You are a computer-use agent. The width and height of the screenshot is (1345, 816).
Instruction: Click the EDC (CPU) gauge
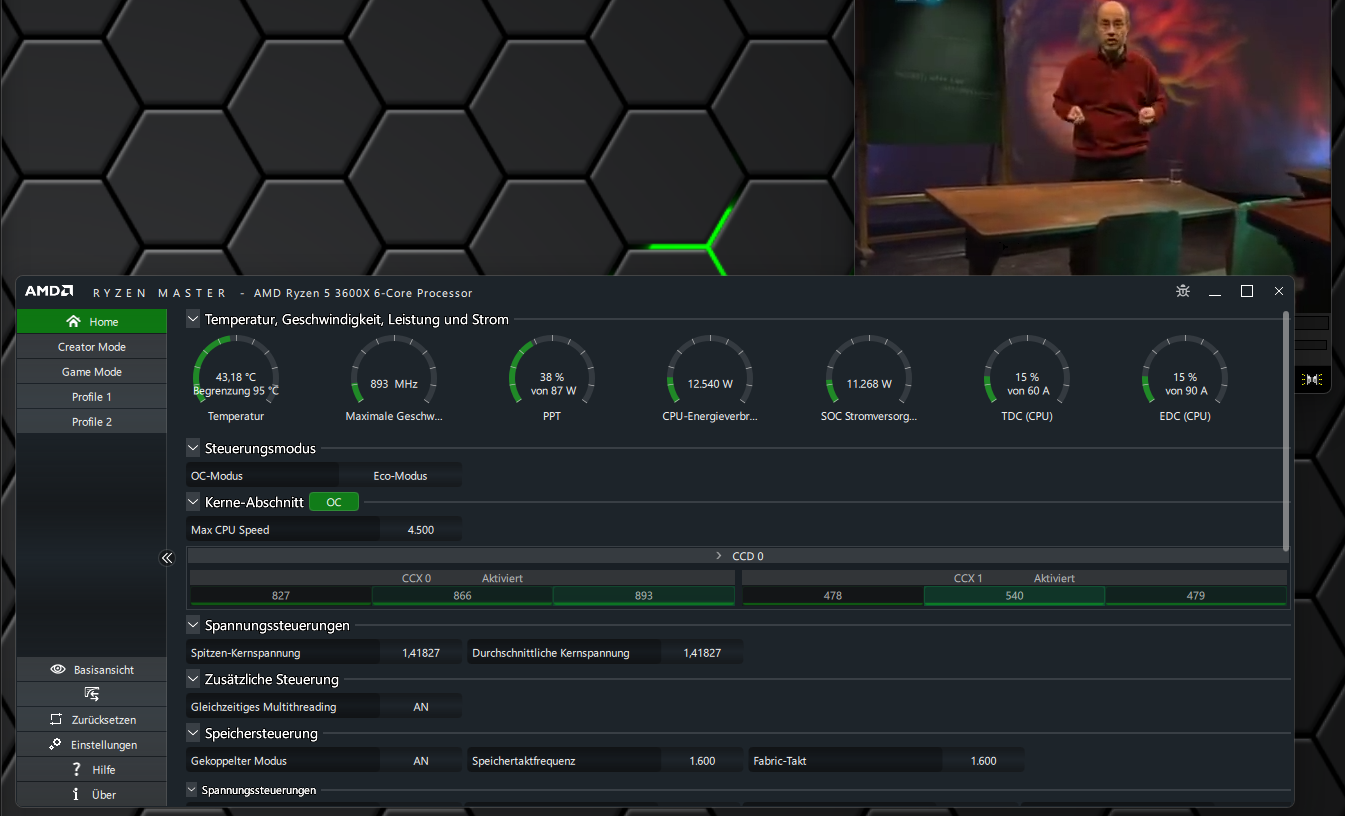(x=1184, y=377)
